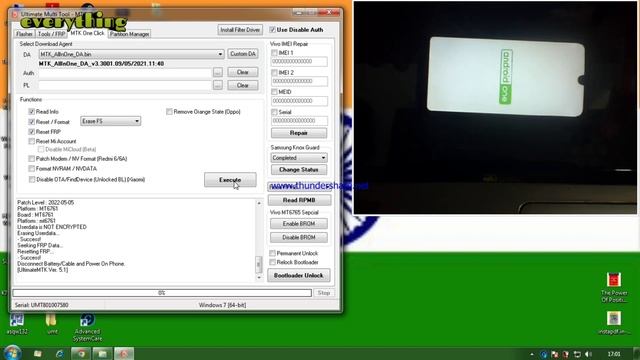Click the Show desktop button at the taskbar end
The image size is (640, 360).
(637, 353)
